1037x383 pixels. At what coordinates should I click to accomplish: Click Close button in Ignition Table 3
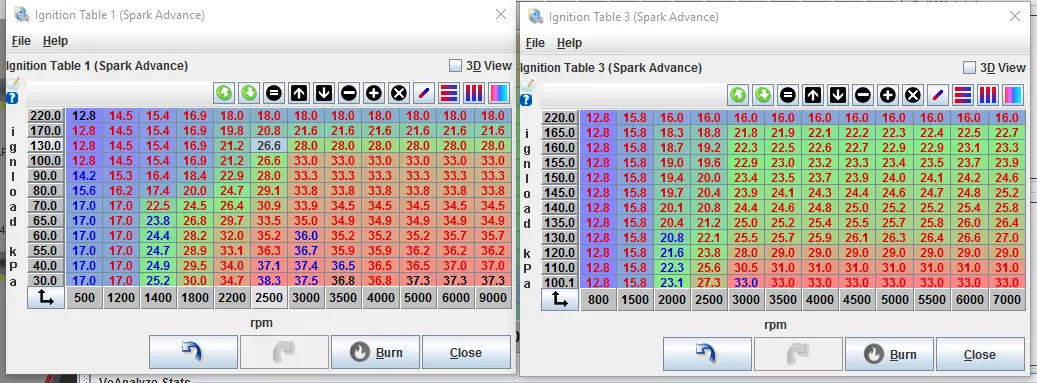[x=980, y=354]
